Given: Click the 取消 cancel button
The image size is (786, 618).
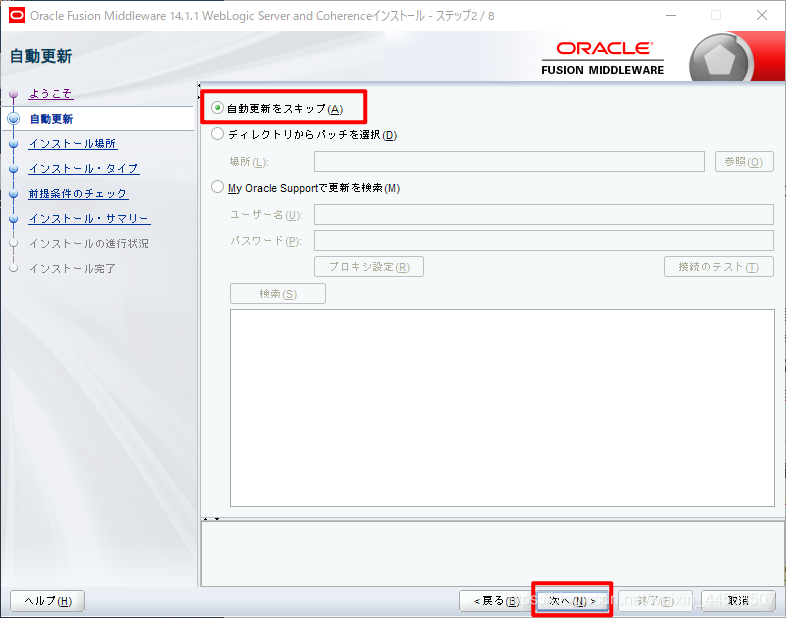Looking at the screenshot, I should coord(738,600).
